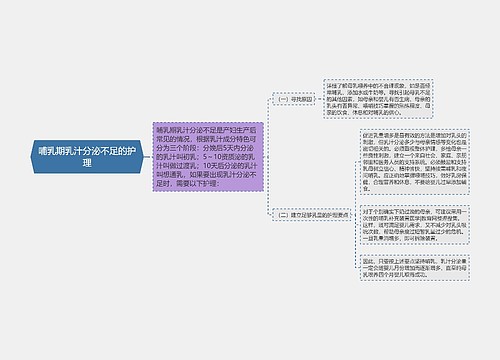
Task: Click the last line 食。 of the longest note
Action: [367, 189]
